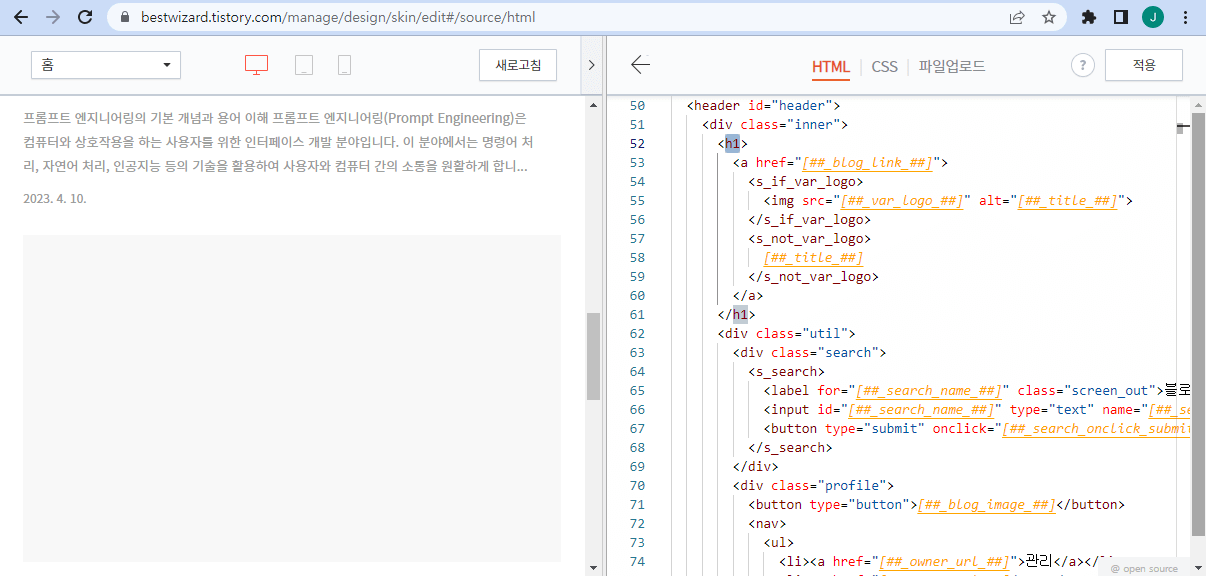Screen dimensions: 1206x576
Task: Click the help question mark icon
Action: click(1082, 65)
